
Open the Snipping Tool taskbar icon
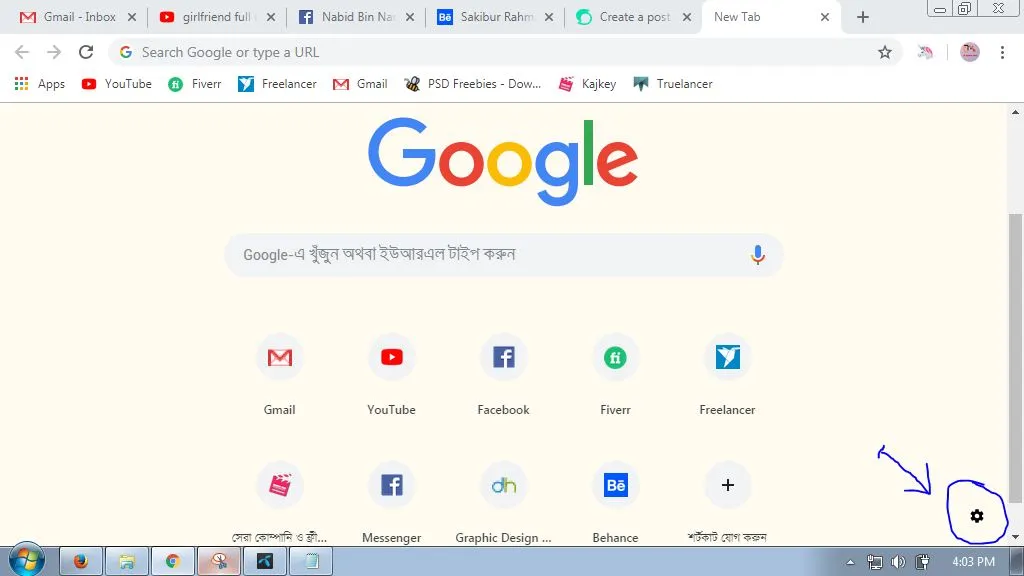219,561
